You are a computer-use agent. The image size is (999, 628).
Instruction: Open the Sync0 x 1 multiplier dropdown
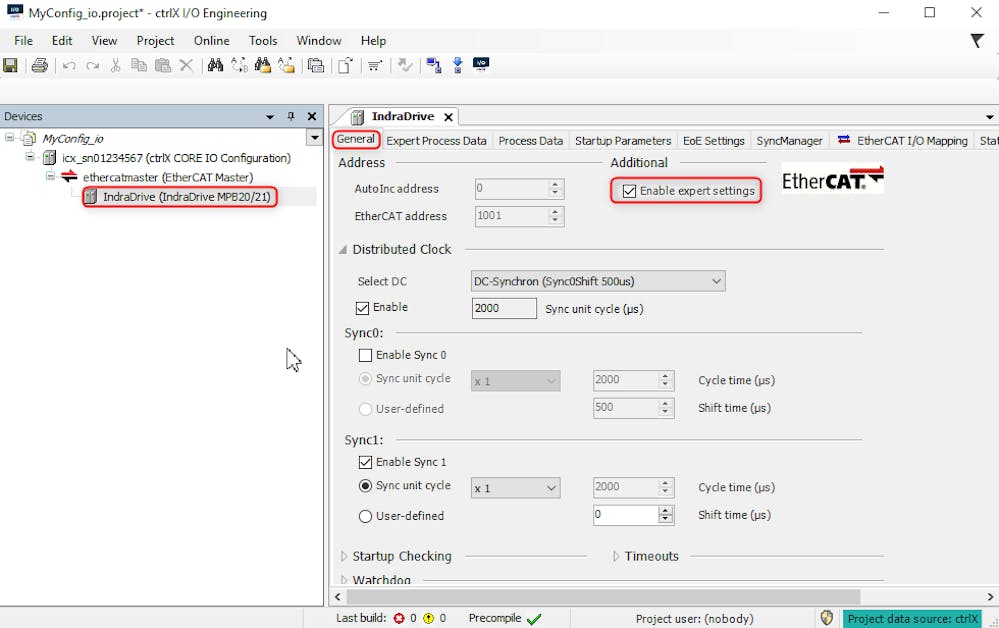point(515,381)
